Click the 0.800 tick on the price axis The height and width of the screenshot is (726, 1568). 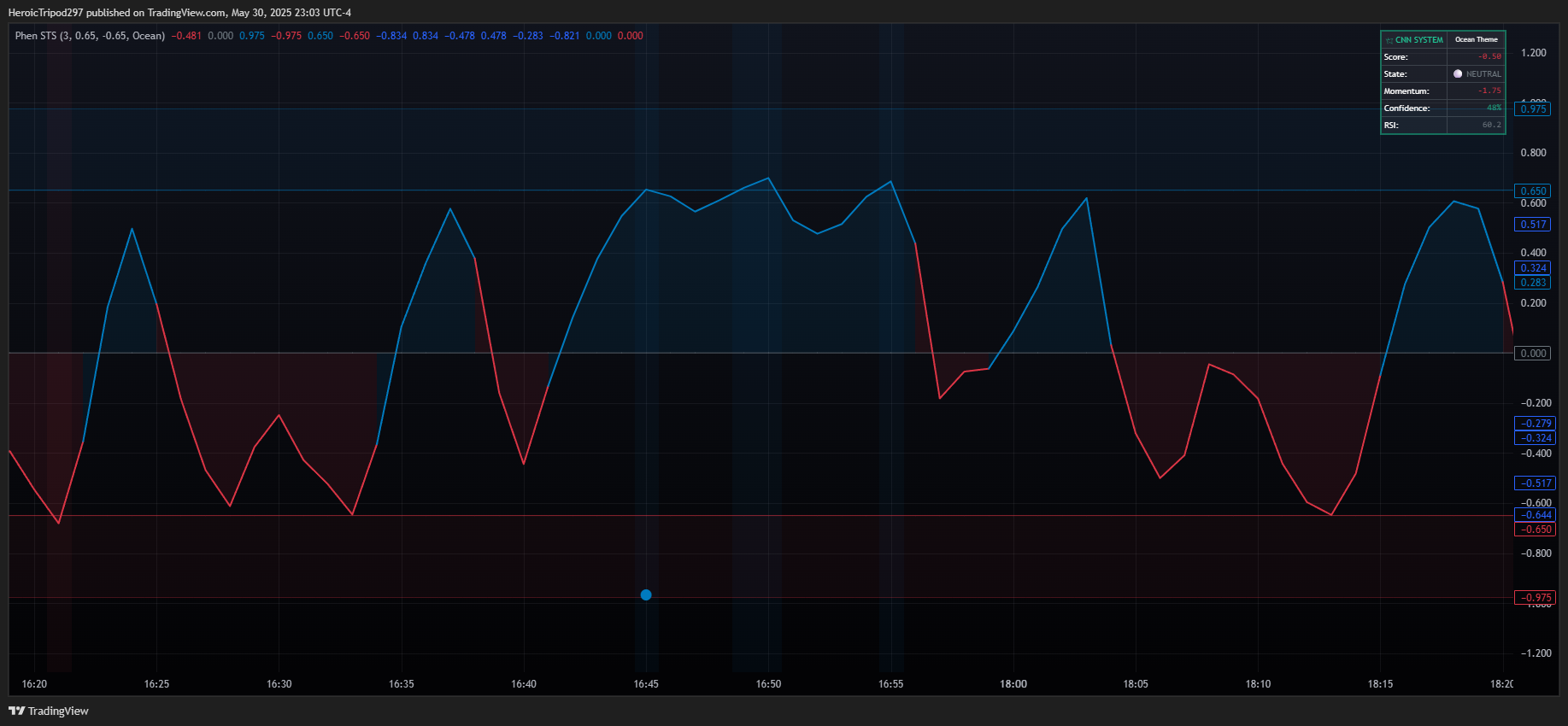tap(1533, 153)
